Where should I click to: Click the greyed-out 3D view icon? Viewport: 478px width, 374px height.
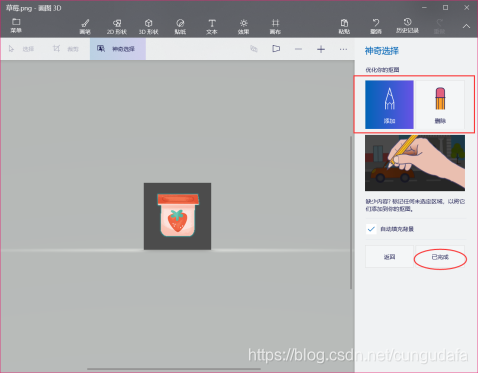pyautogui.click(x=254, y=49)
